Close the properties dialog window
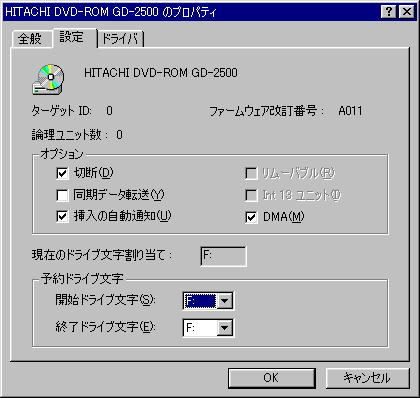 (x=407, y=12)
